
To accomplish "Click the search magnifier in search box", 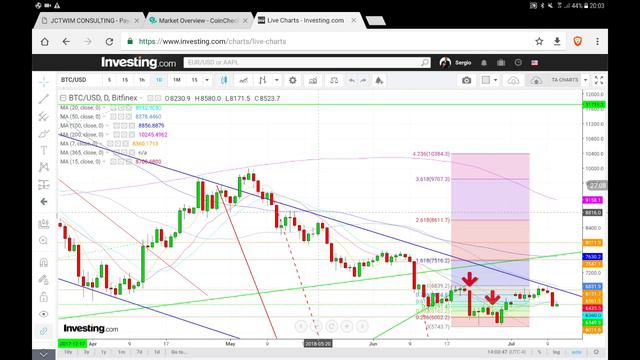I will point(425,62).
